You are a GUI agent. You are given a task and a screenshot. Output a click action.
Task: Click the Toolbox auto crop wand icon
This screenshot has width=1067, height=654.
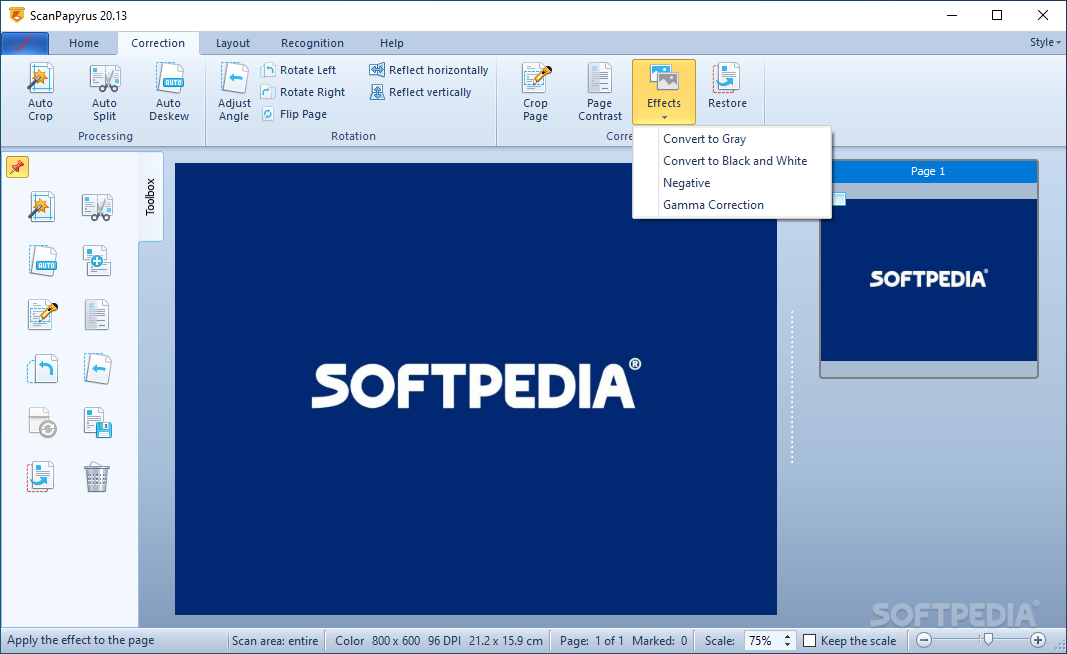pyautogui.click(x=42, y=207)
